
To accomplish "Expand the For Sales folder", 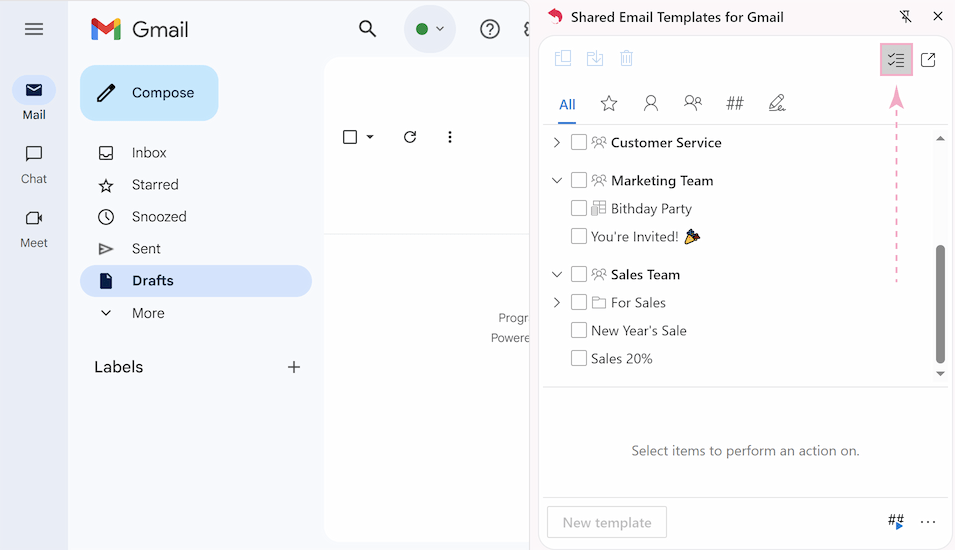I will point(557,302).
